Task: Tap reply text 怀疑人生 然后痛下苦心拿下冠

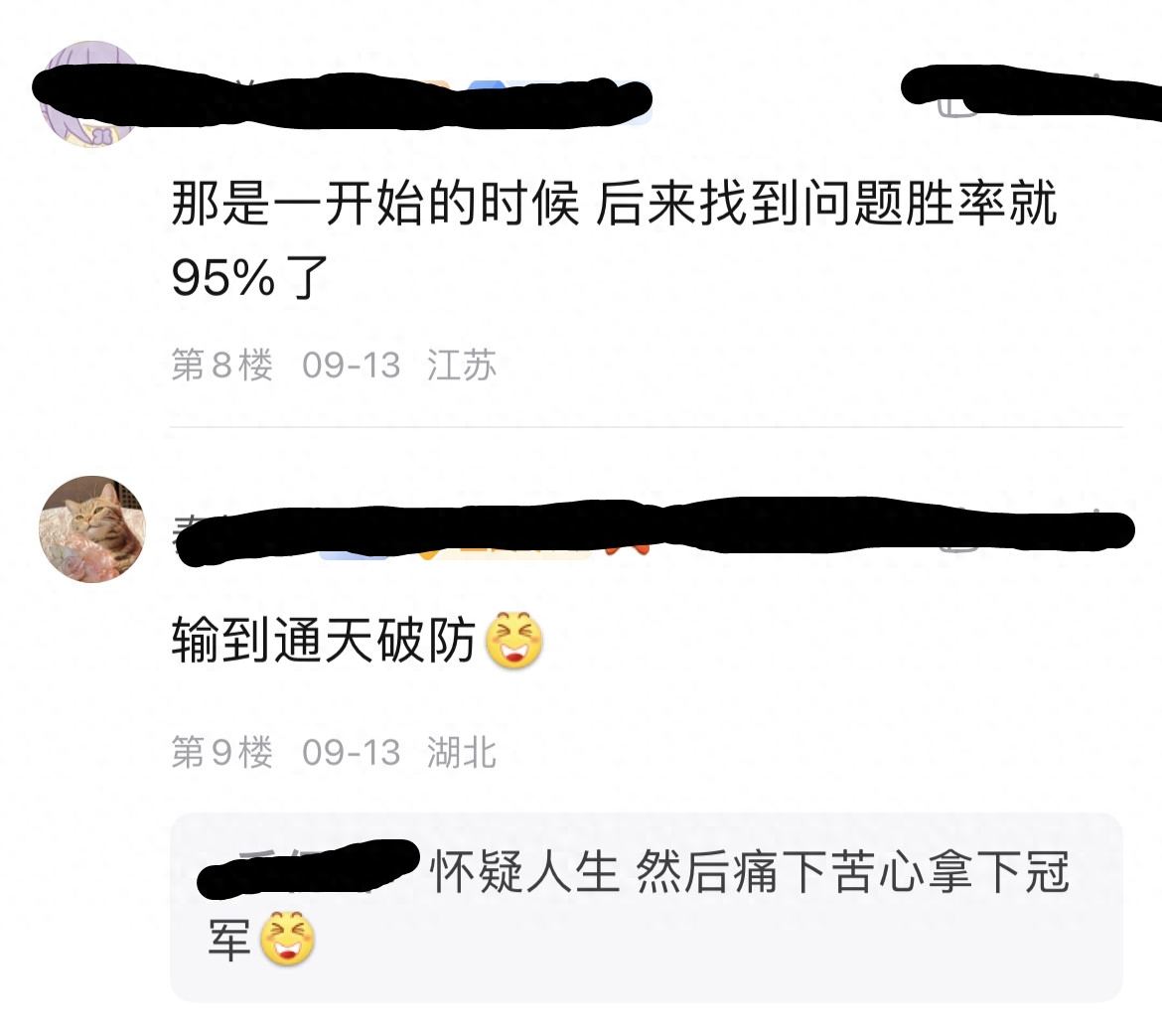Action: pyautogui.click(x=749, y=871)
